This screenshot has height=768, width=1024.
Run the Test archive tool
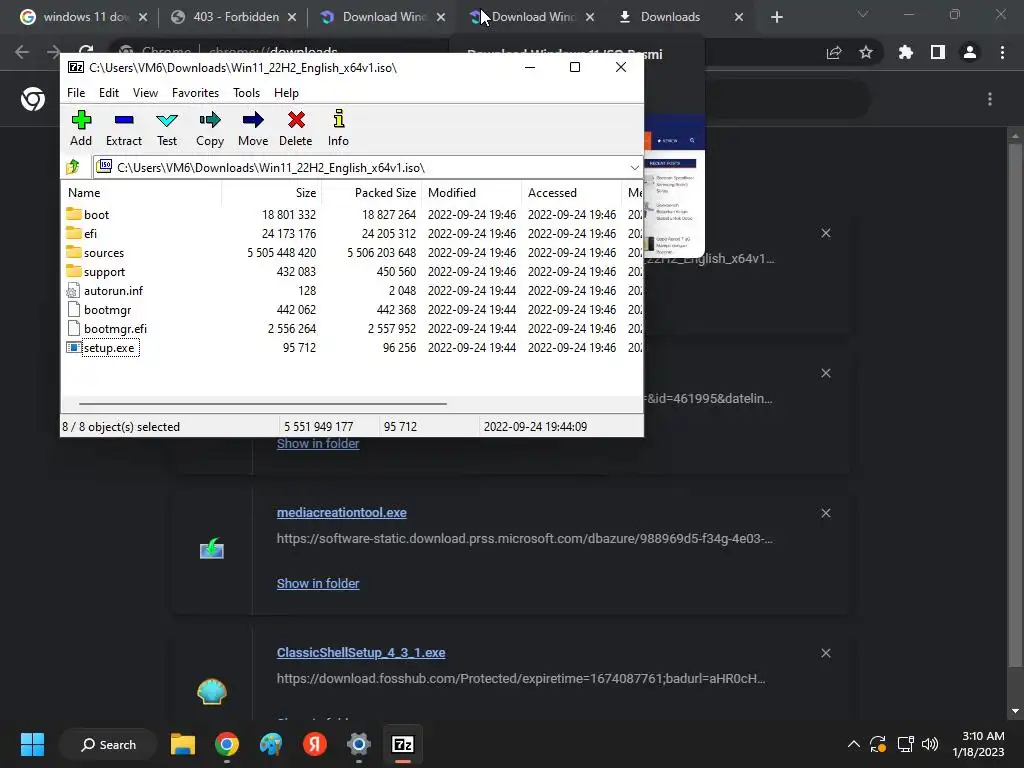click(167, 128)
